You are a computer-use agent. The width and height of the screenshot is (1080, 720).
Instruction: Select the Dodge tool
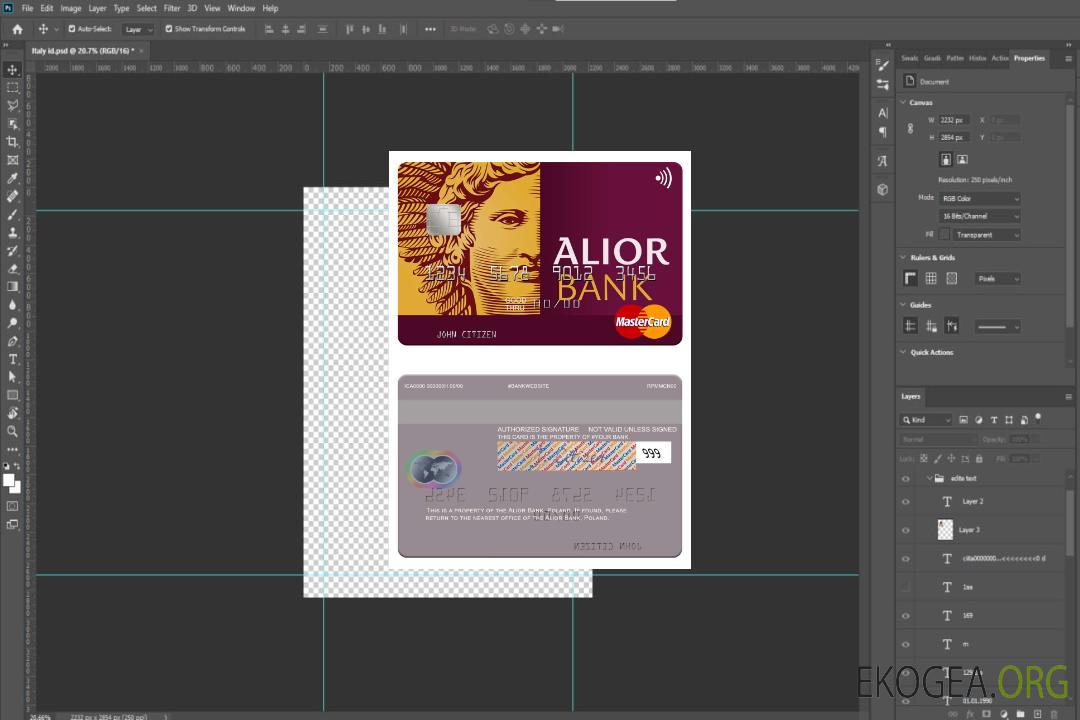tap(12, 322)
